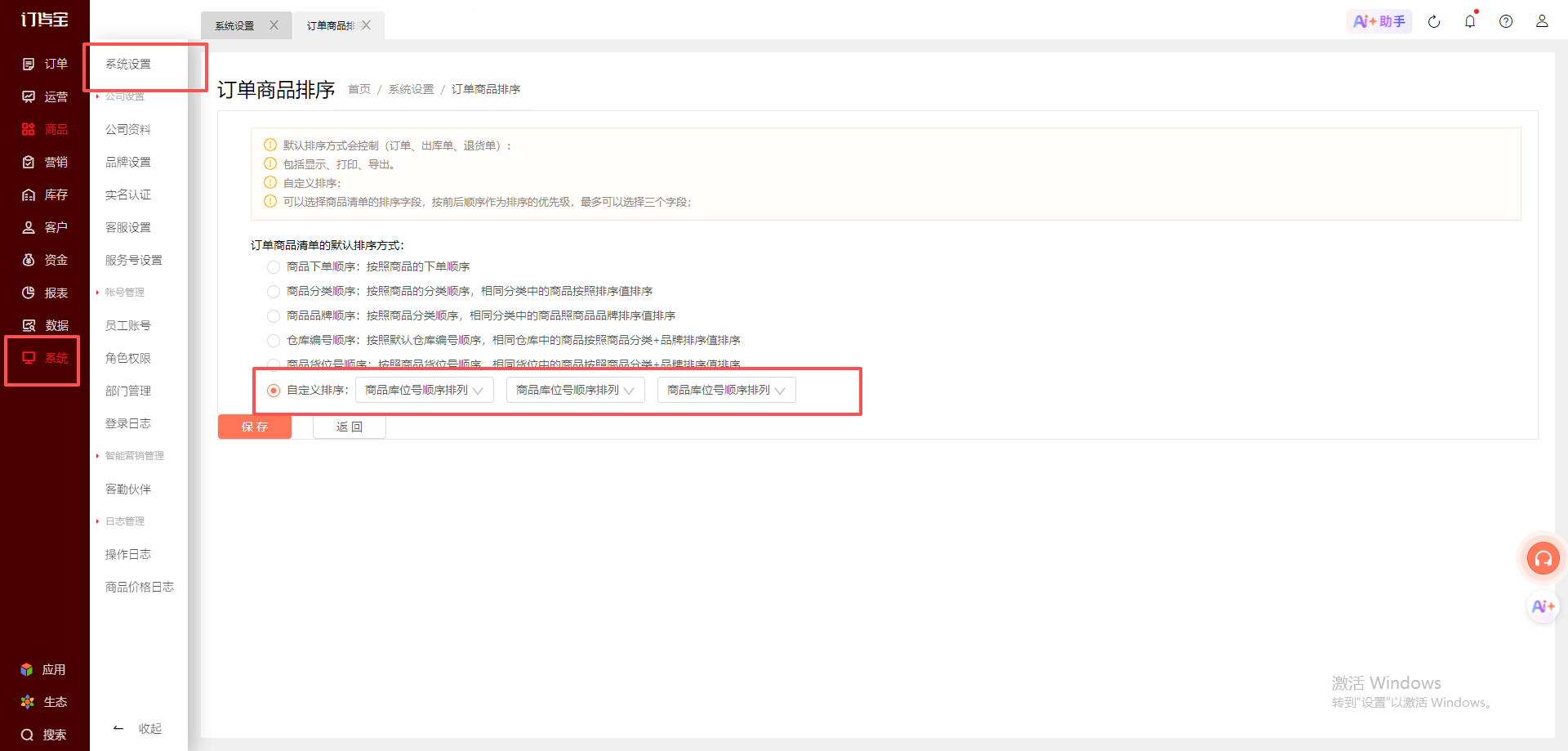Click the AI+助手 button
Screen dimensions: 1568x751
coord(1379,21)
